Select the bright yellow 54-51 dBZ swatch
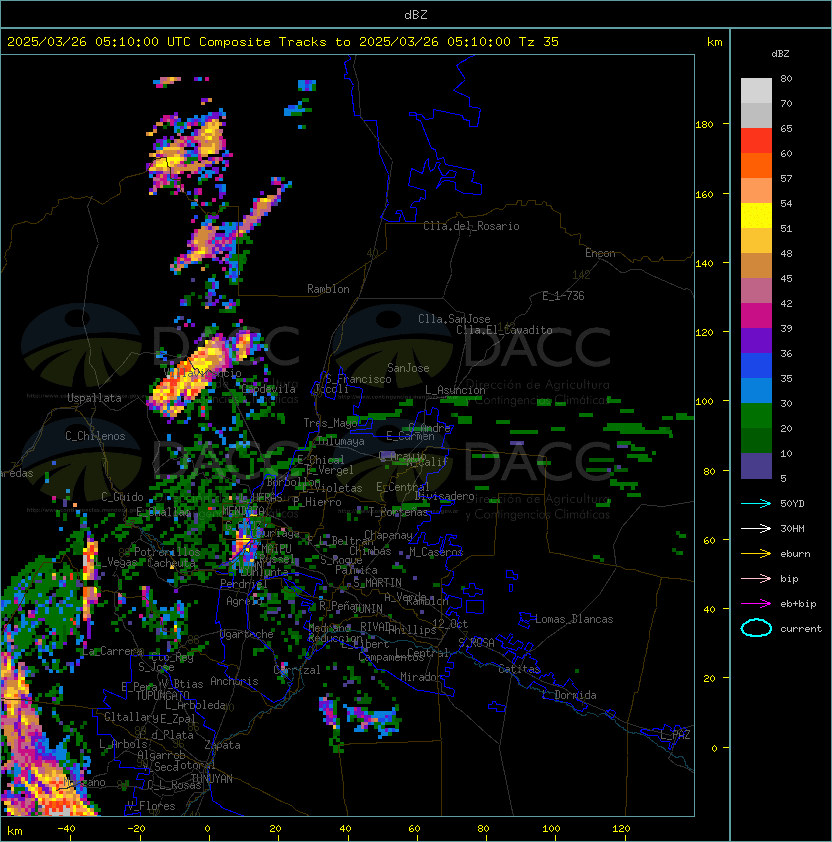The height and width of the screenshot is (842, 832). [x=756, y=216]
